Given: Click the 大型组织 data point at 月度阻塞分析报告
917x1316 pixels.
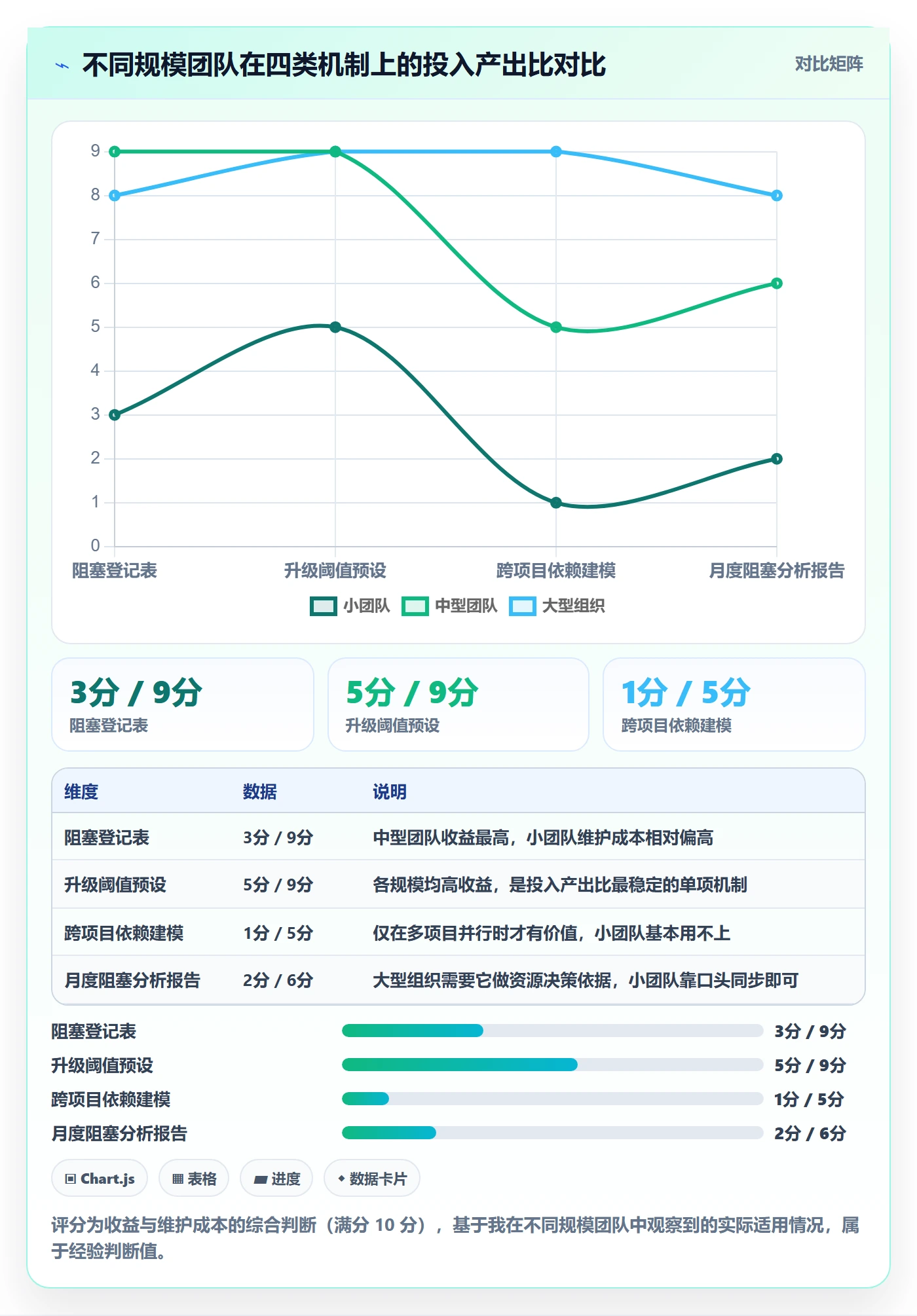Looking at the screenshot, I should coord(777,196).
